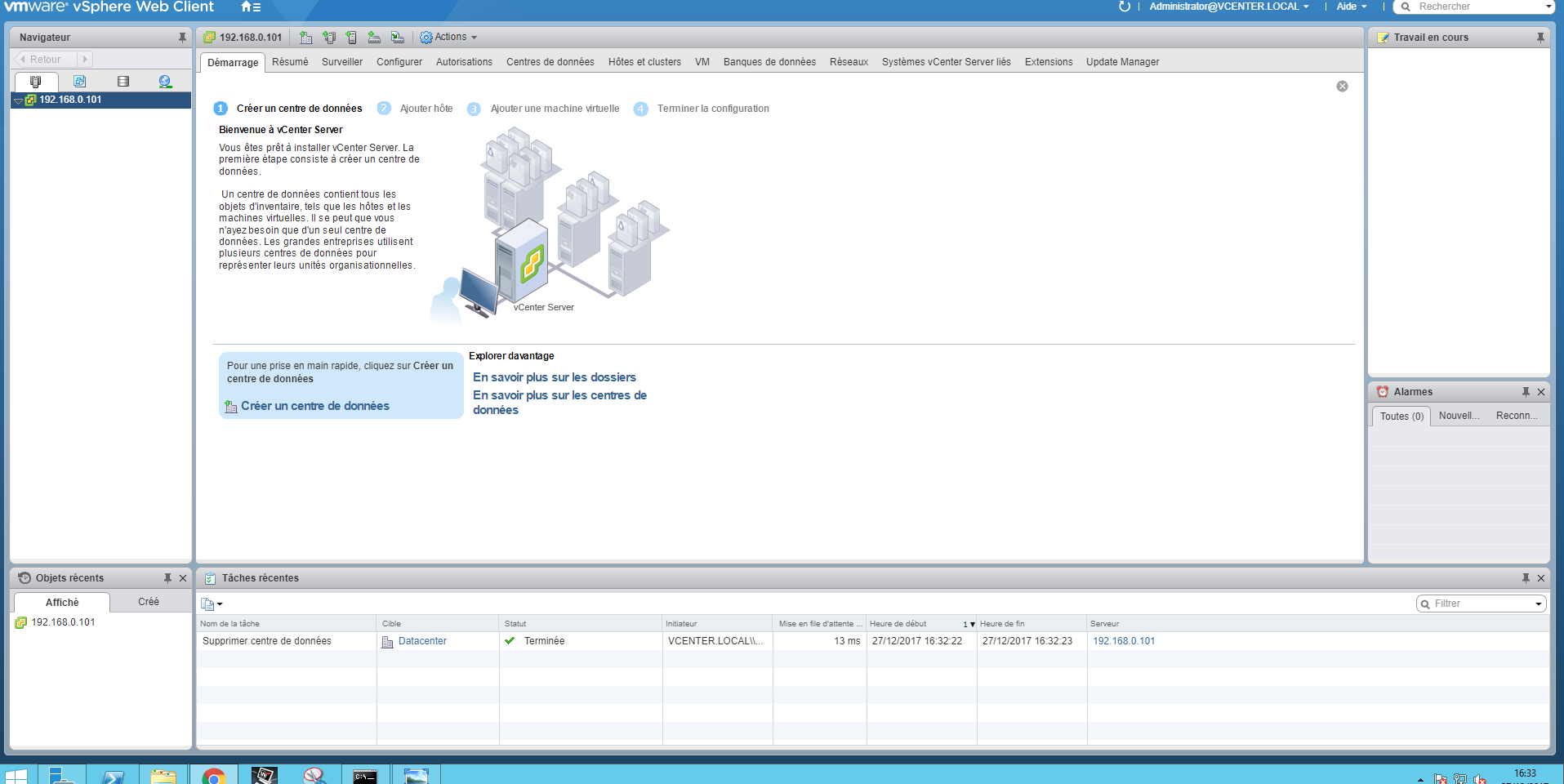Image resolution: width=1564 pixels, height=784 pixels.
Task: Click the Filtrer tasks input field
Action: coord(1482,604)
